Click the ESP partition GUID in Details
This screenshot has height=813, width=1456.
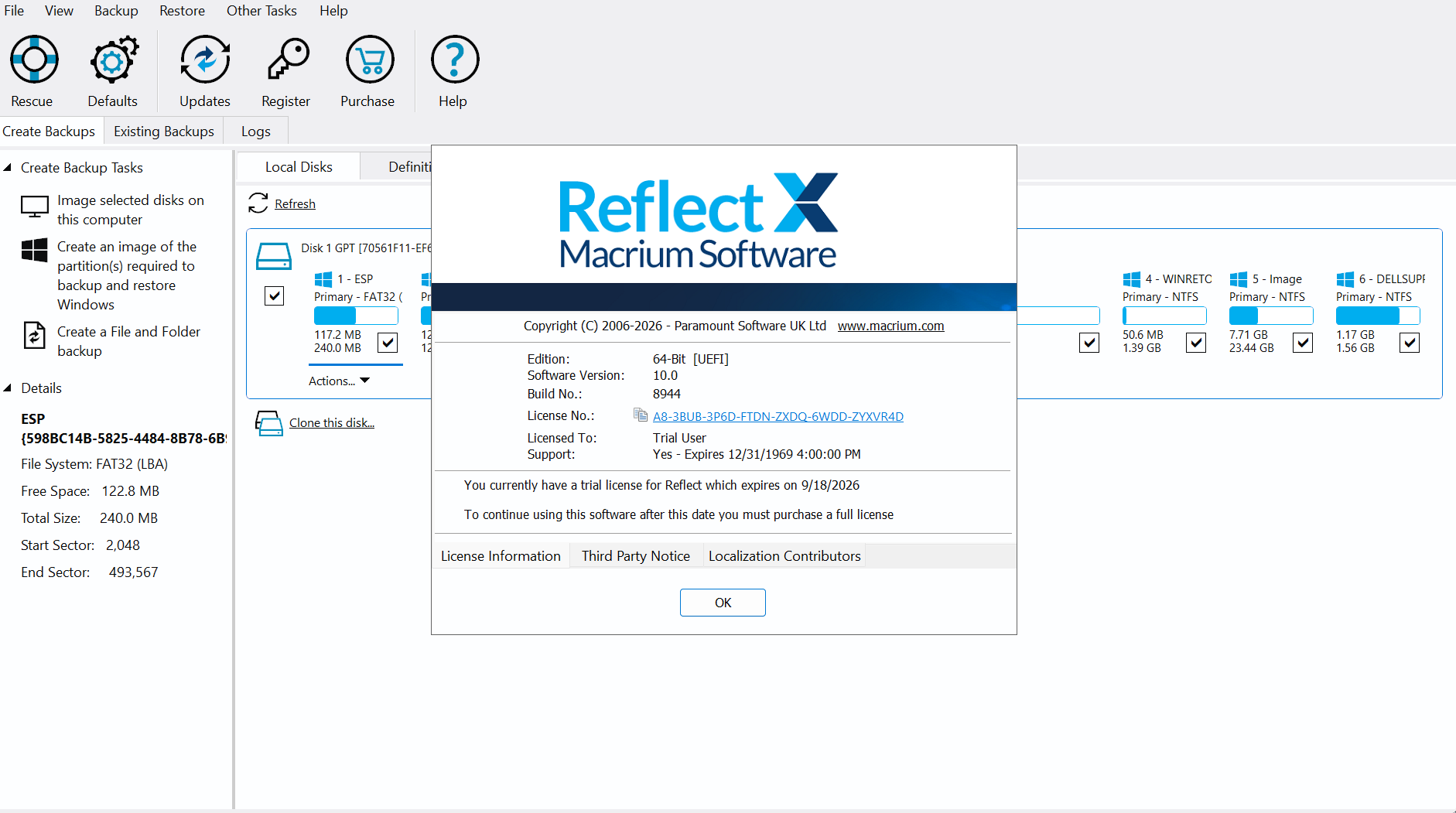tap(124, 439)
